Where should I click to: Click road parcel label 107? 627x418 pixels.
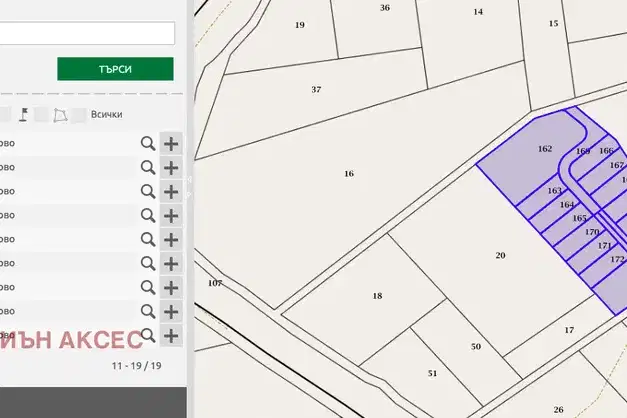click(215, 283)
